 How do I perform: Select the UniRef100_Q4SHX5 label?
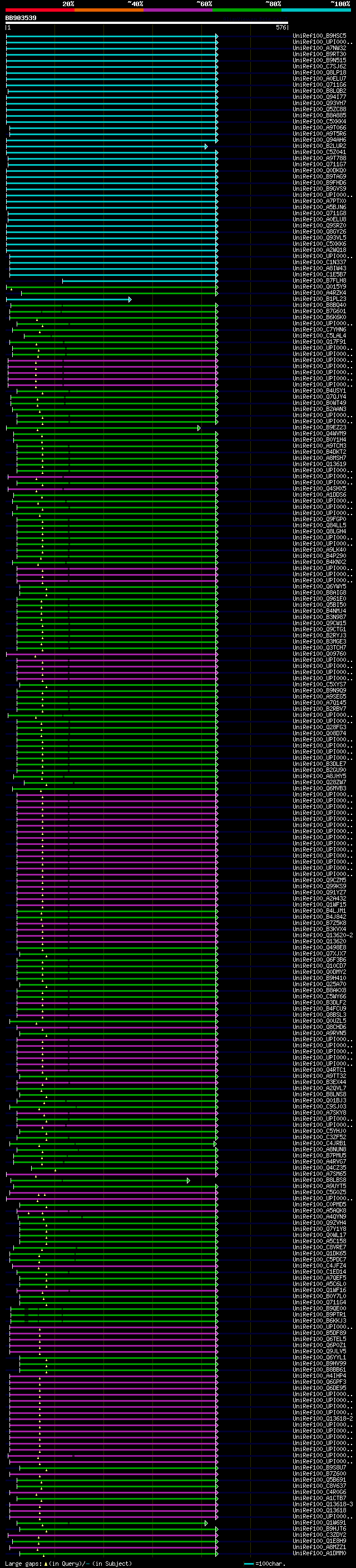pyautogui.click(x=319, y=488)
